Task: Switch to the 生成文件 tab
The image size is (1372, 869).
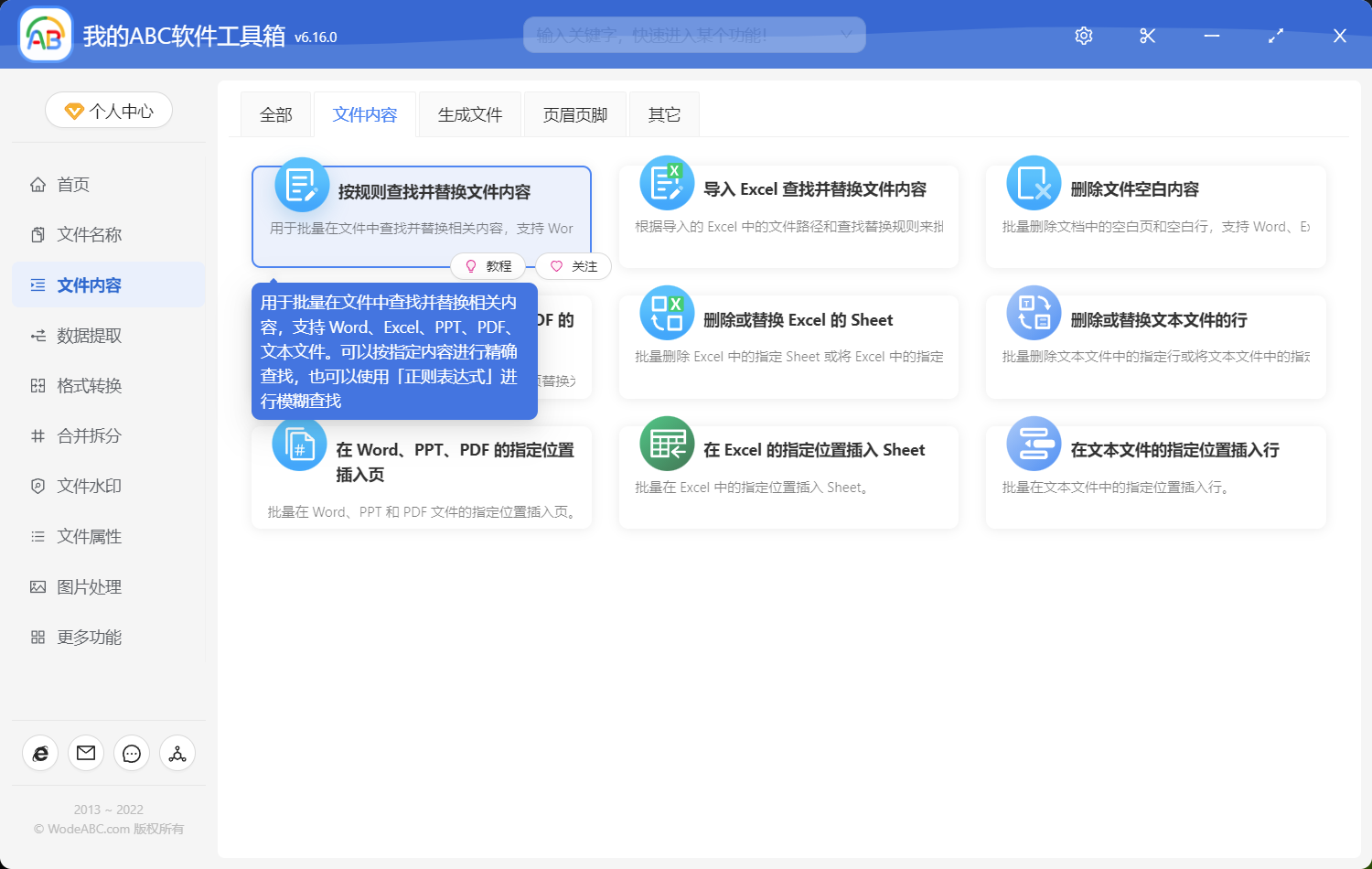Action: coord(469,113)
